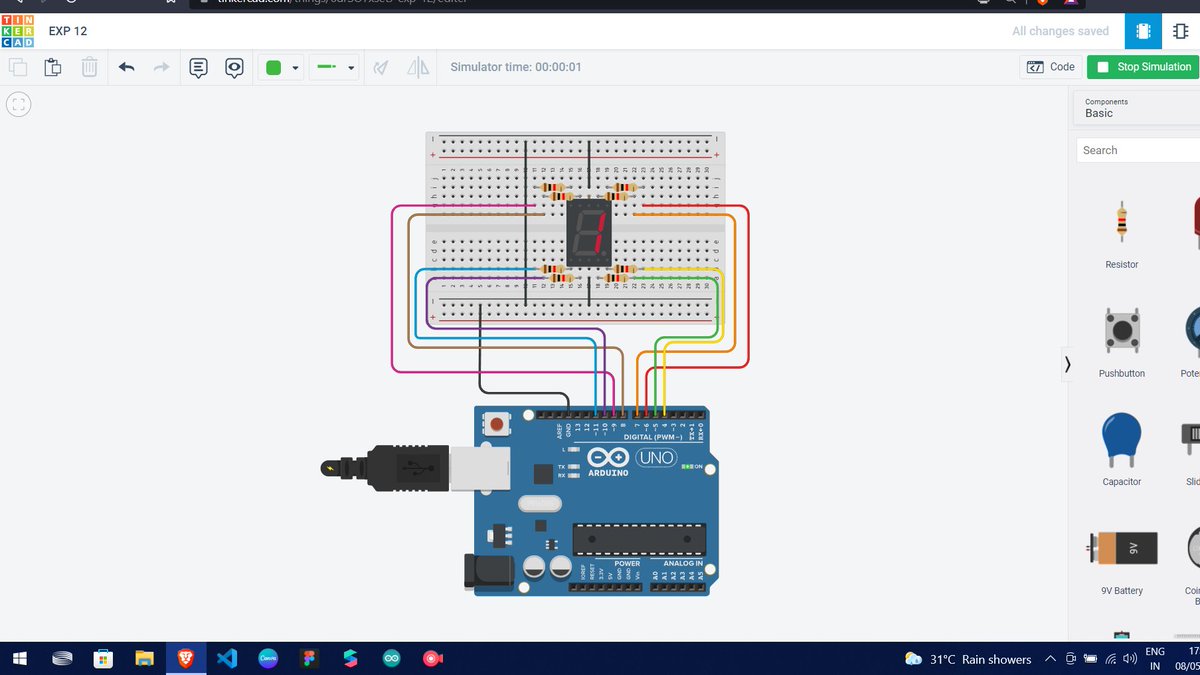Click the All changes saved status
This screenshot has width=1200, height=675.
tap(1060, 31)
